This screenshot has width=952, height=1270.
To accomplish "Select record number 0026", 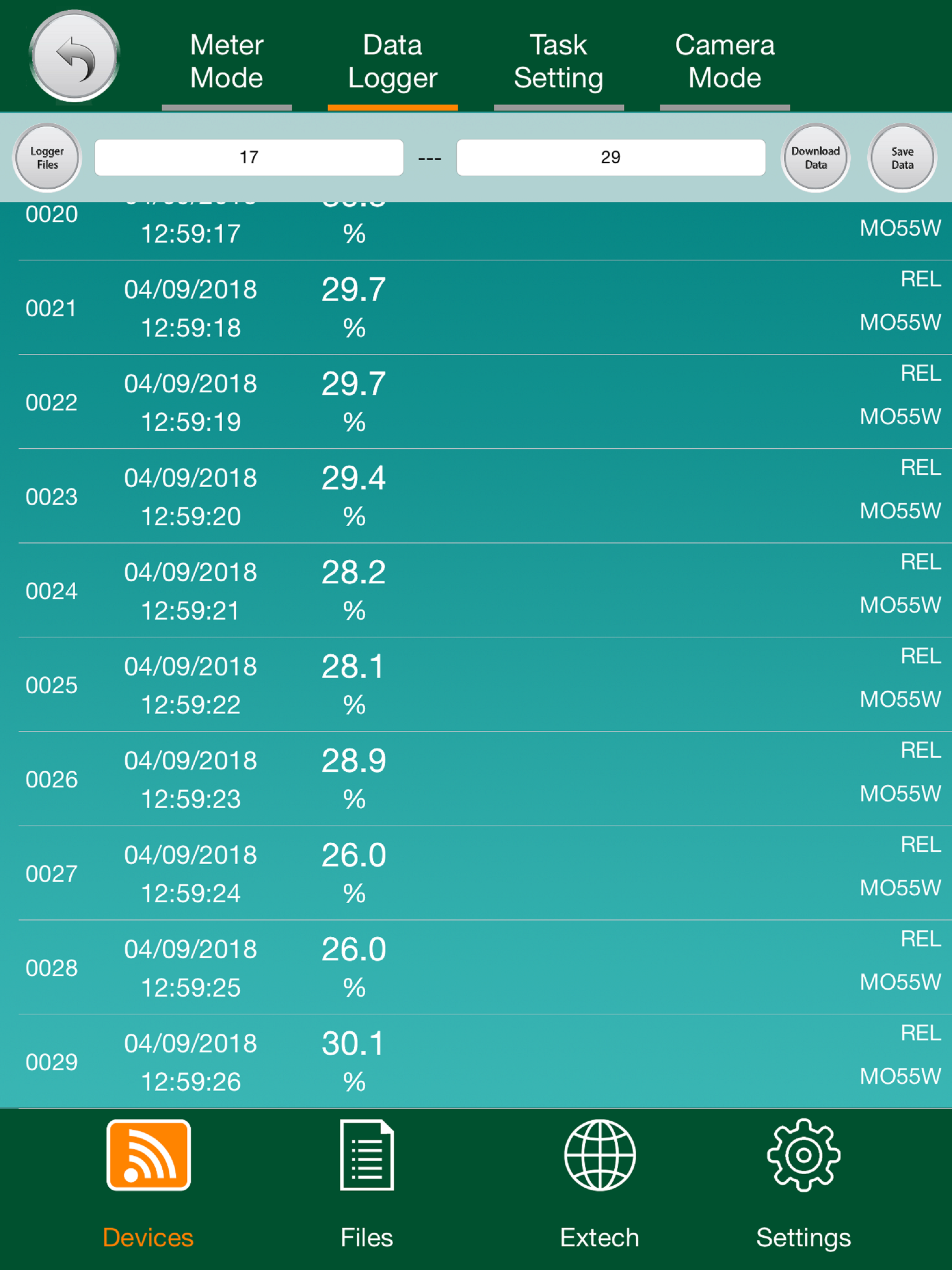I will pos(51,779).
